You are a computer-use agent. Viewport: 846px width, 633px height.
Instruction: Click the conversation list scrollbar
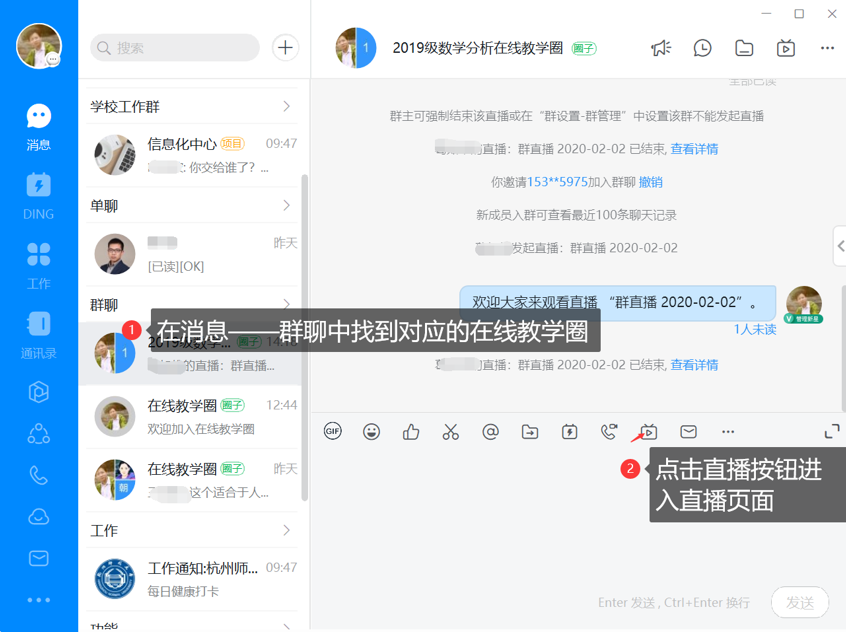[x=304, y=337]
